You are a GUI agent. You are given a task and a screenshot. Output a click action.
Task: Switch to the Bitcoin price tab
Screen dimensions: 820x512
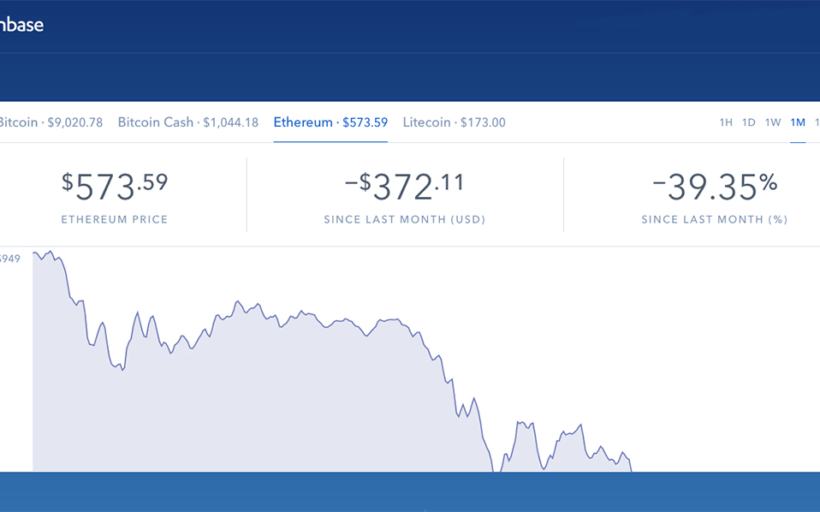(50, 123)
